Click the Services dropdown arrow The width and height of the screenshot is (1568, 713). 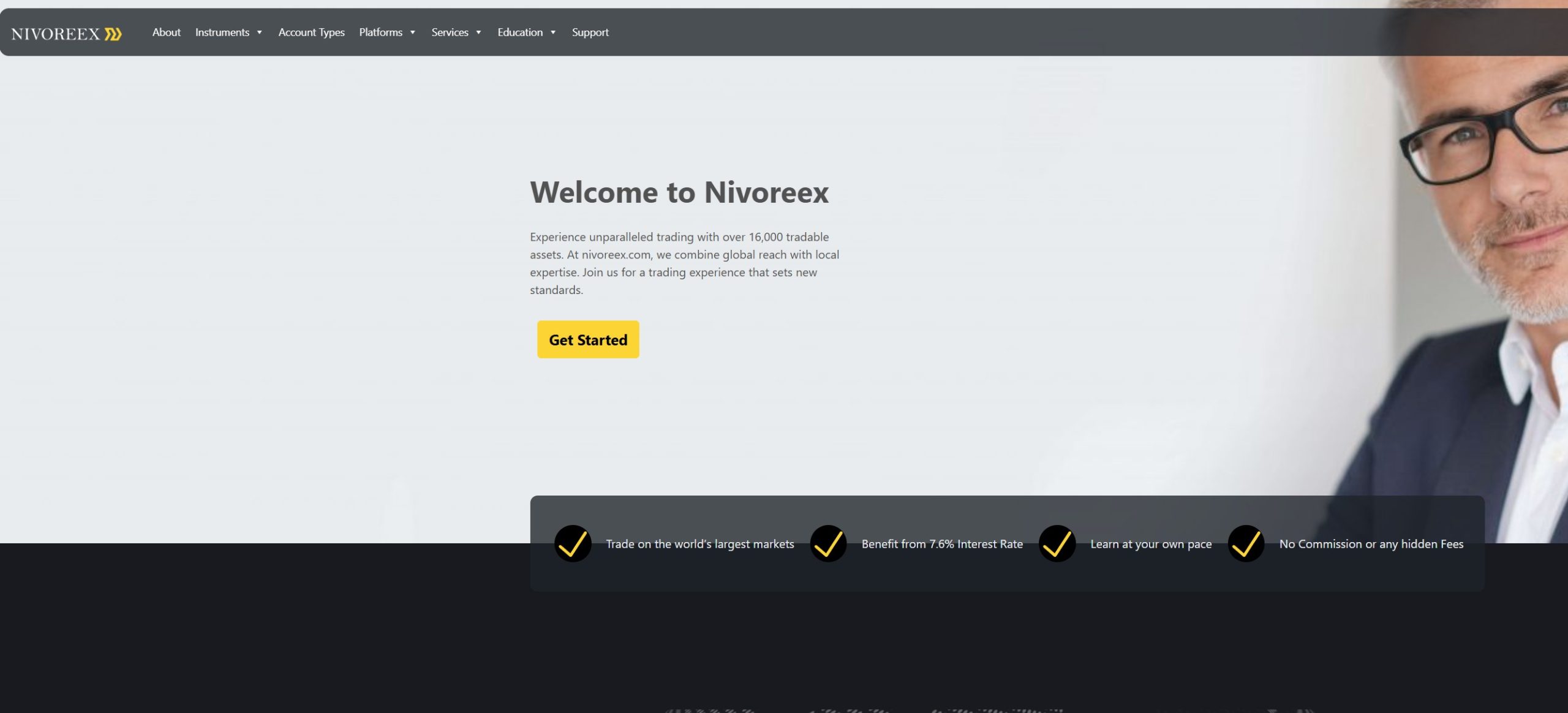477,32
